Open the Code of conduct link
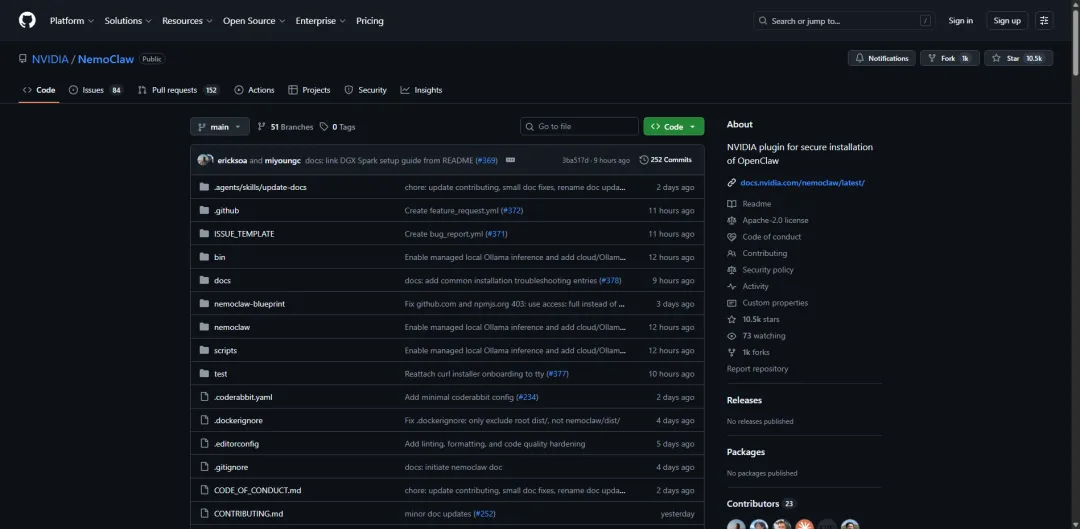This screenshot has width=1080, height=529. (x=764, y=237)
